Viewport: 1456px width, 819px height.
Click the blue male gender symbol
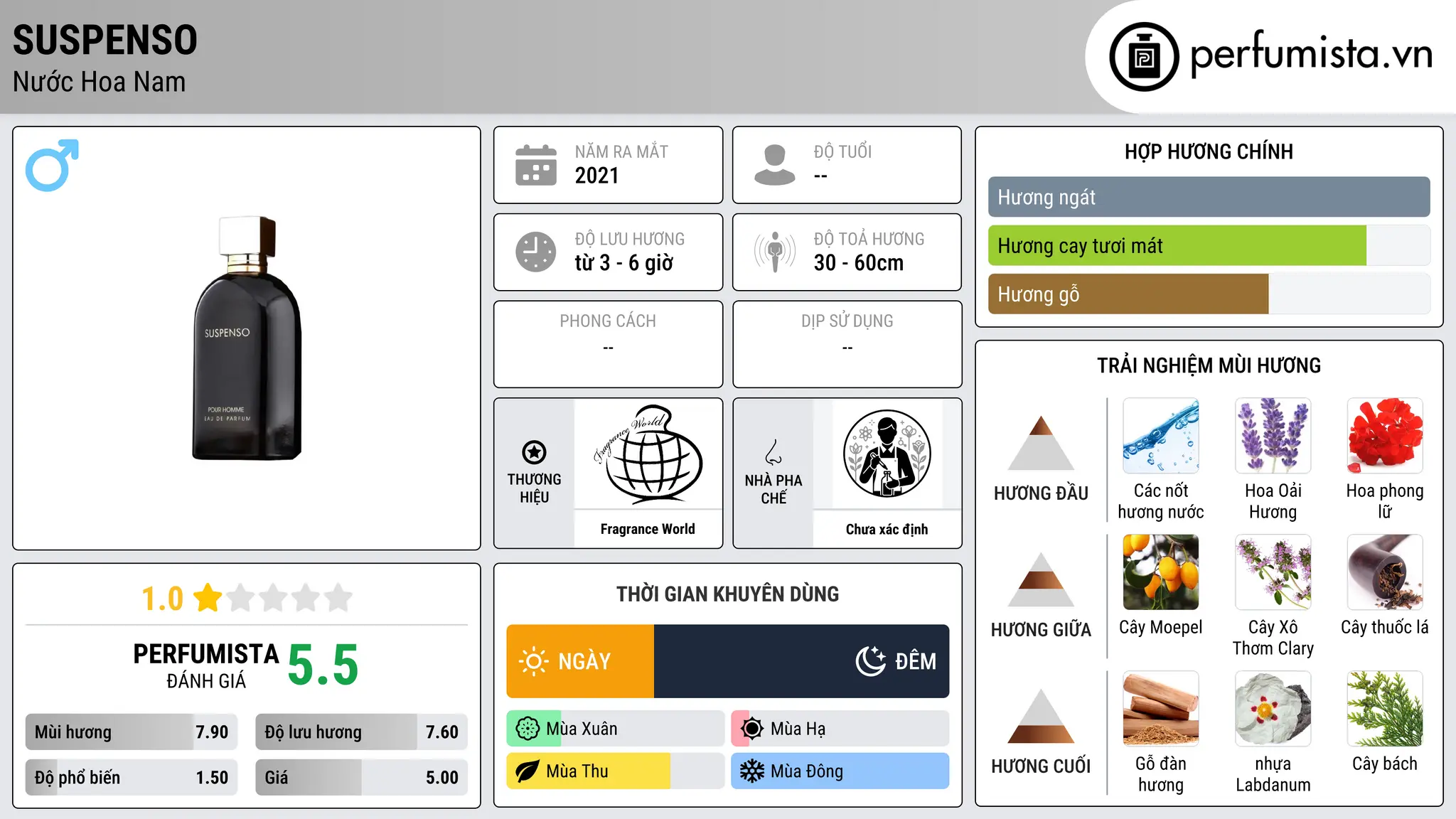[52, 165]
